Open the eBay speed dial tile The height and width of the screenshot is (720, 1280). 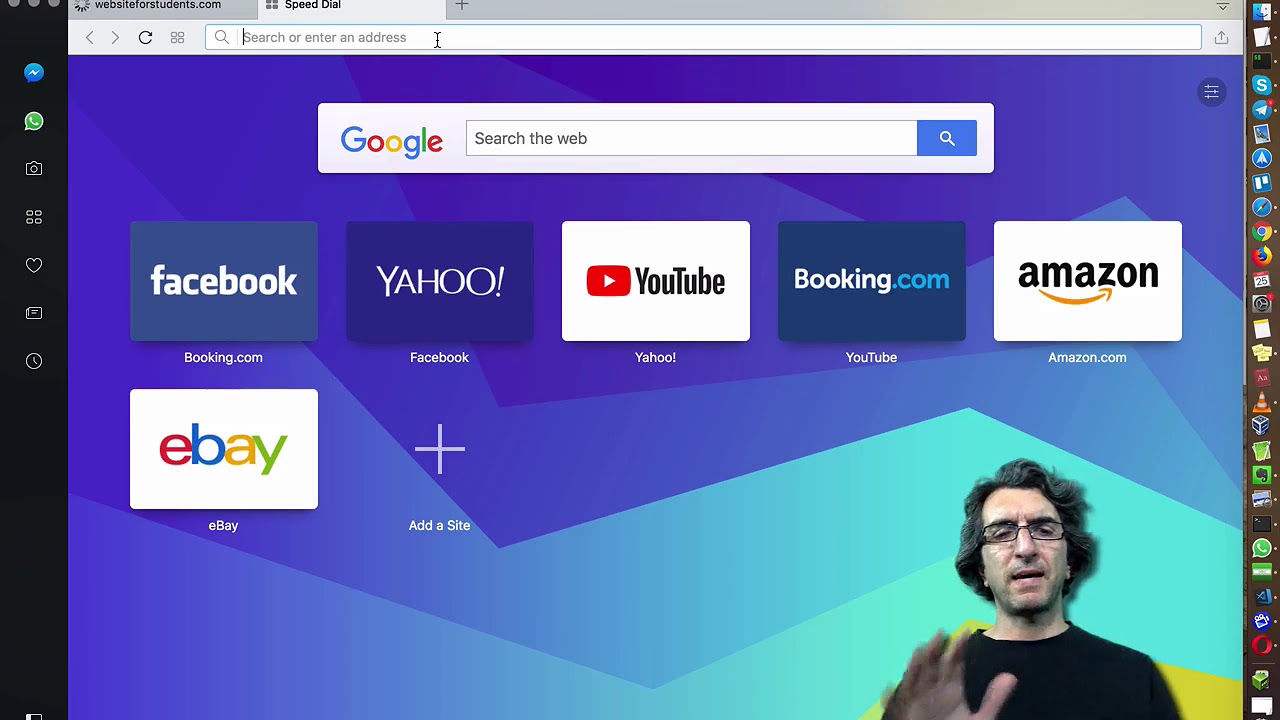coord(224,449)
